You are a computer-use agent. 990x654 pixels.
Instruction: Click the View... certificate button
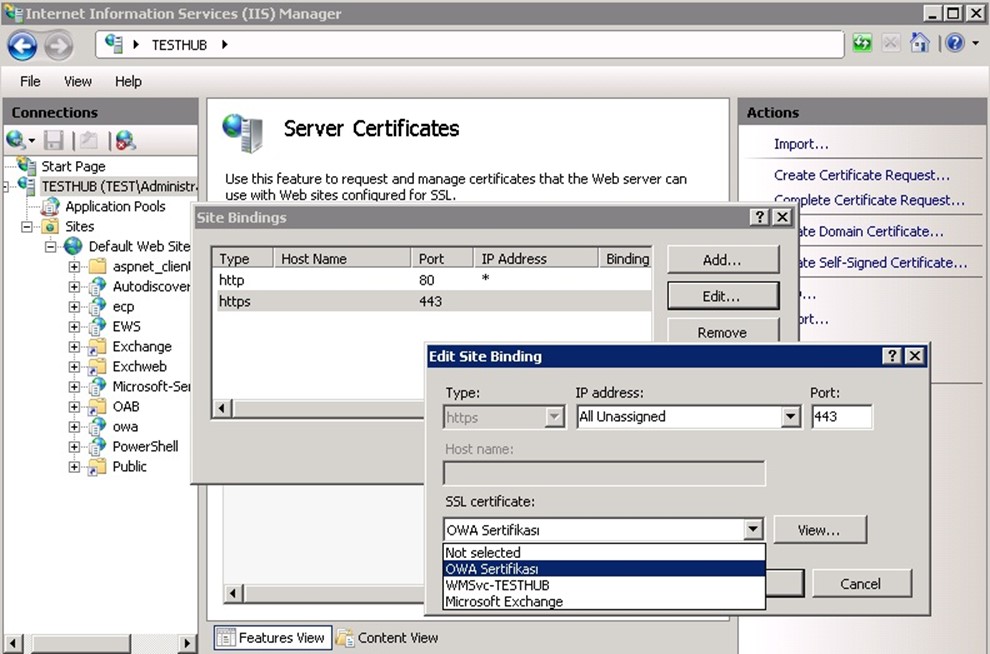[819, 530]
